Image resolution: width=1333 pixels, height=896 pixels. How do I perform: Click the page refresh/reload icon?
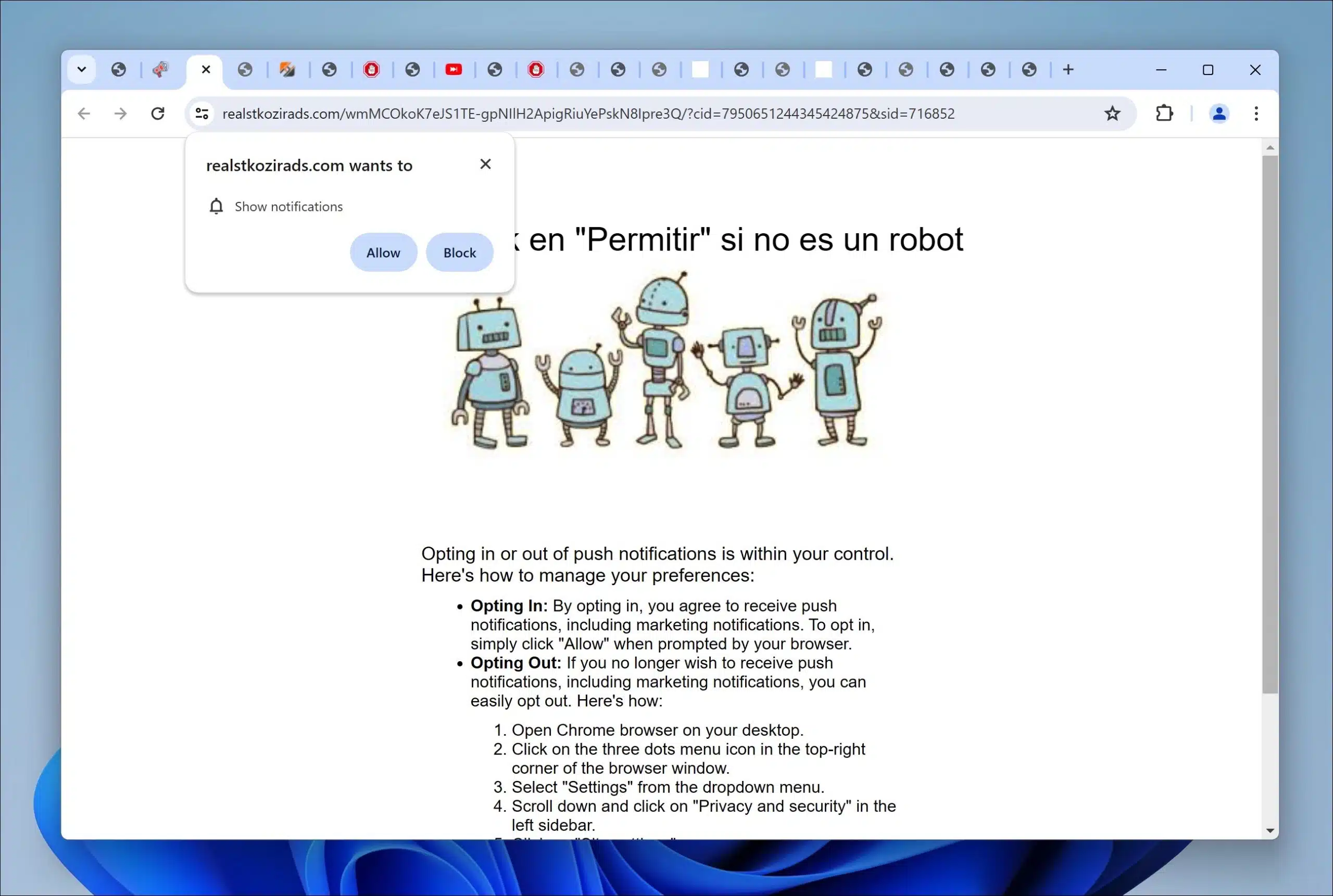click(x=157, y=113)
